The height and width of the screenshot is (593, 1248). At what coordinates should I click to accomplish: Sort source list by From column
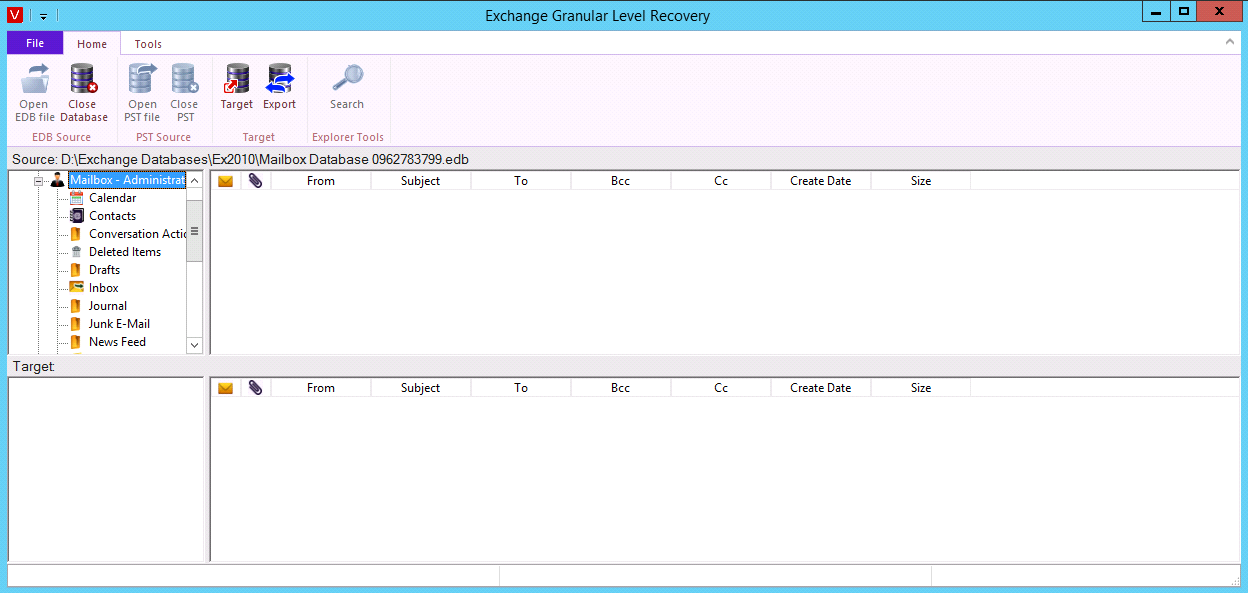pyautogui.click(x=321, y=181)
